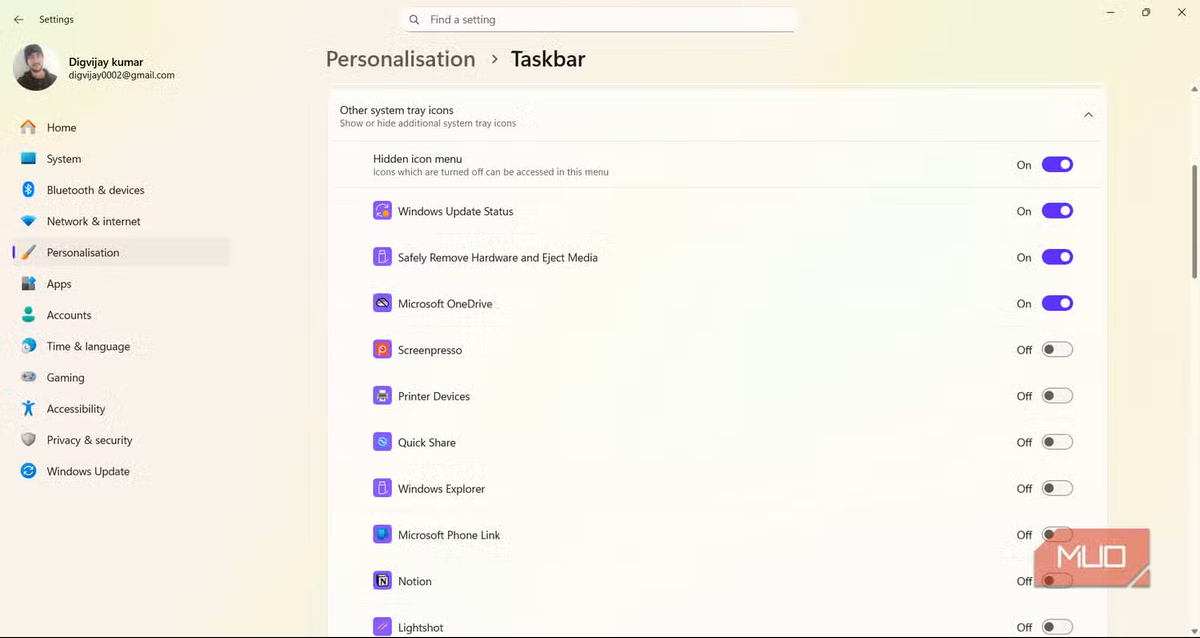
Task: Click the Personalisation label in sidebar
Action: click(x=83, y=253)
